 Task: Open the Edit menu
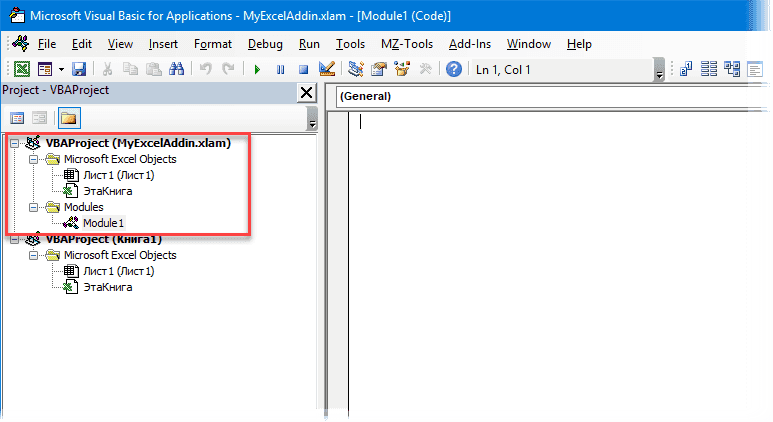82,44
